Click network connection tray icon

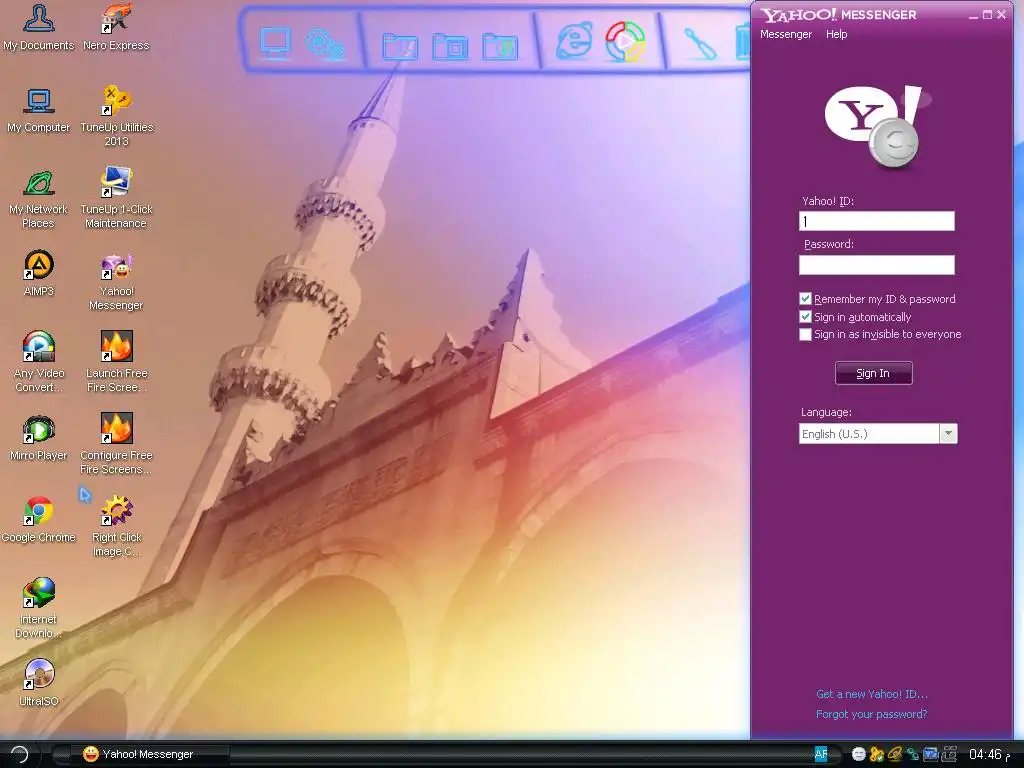(x=912, y=754)
